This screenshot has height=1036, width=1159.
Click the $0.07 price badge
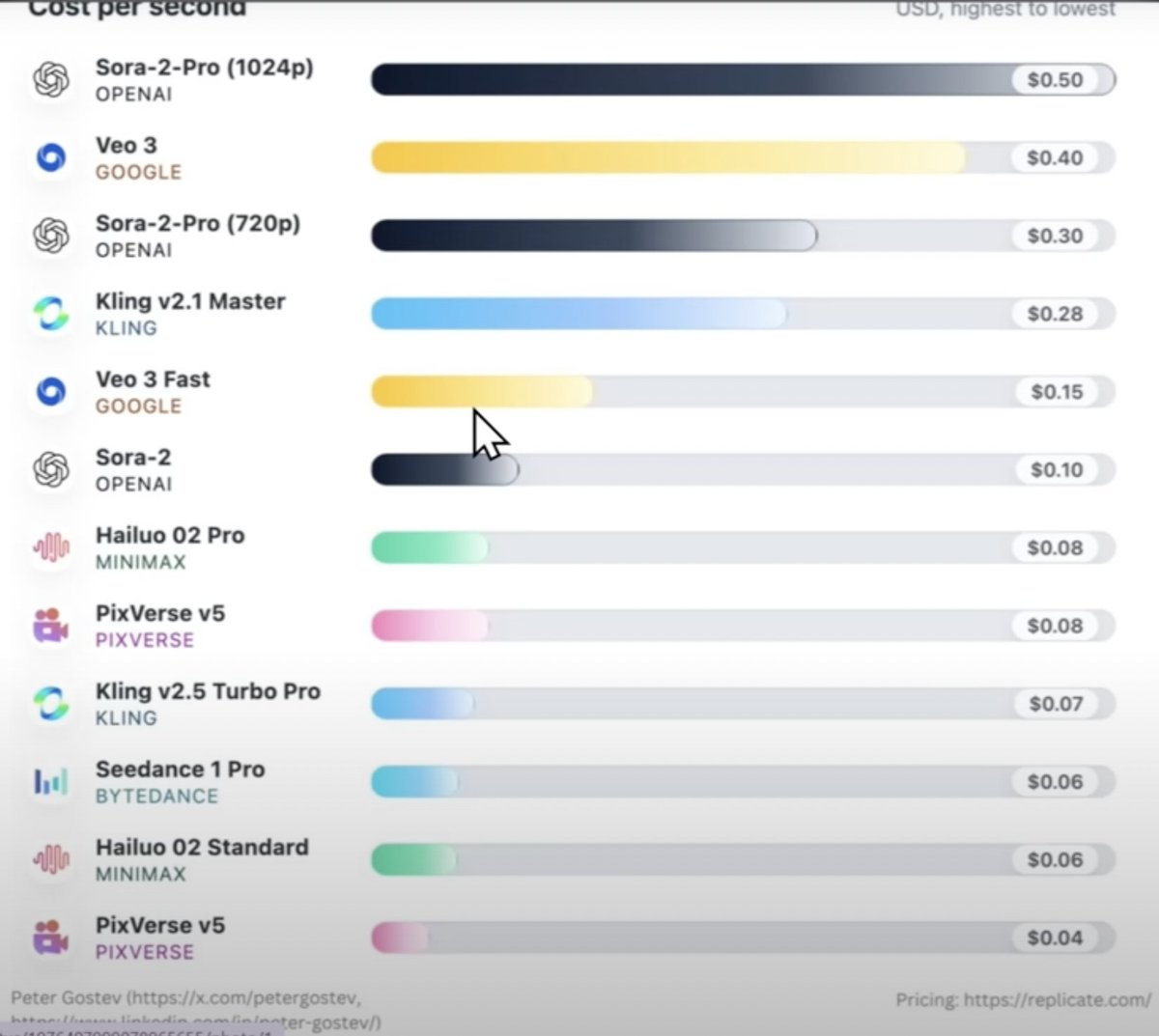click(1056, 704)
